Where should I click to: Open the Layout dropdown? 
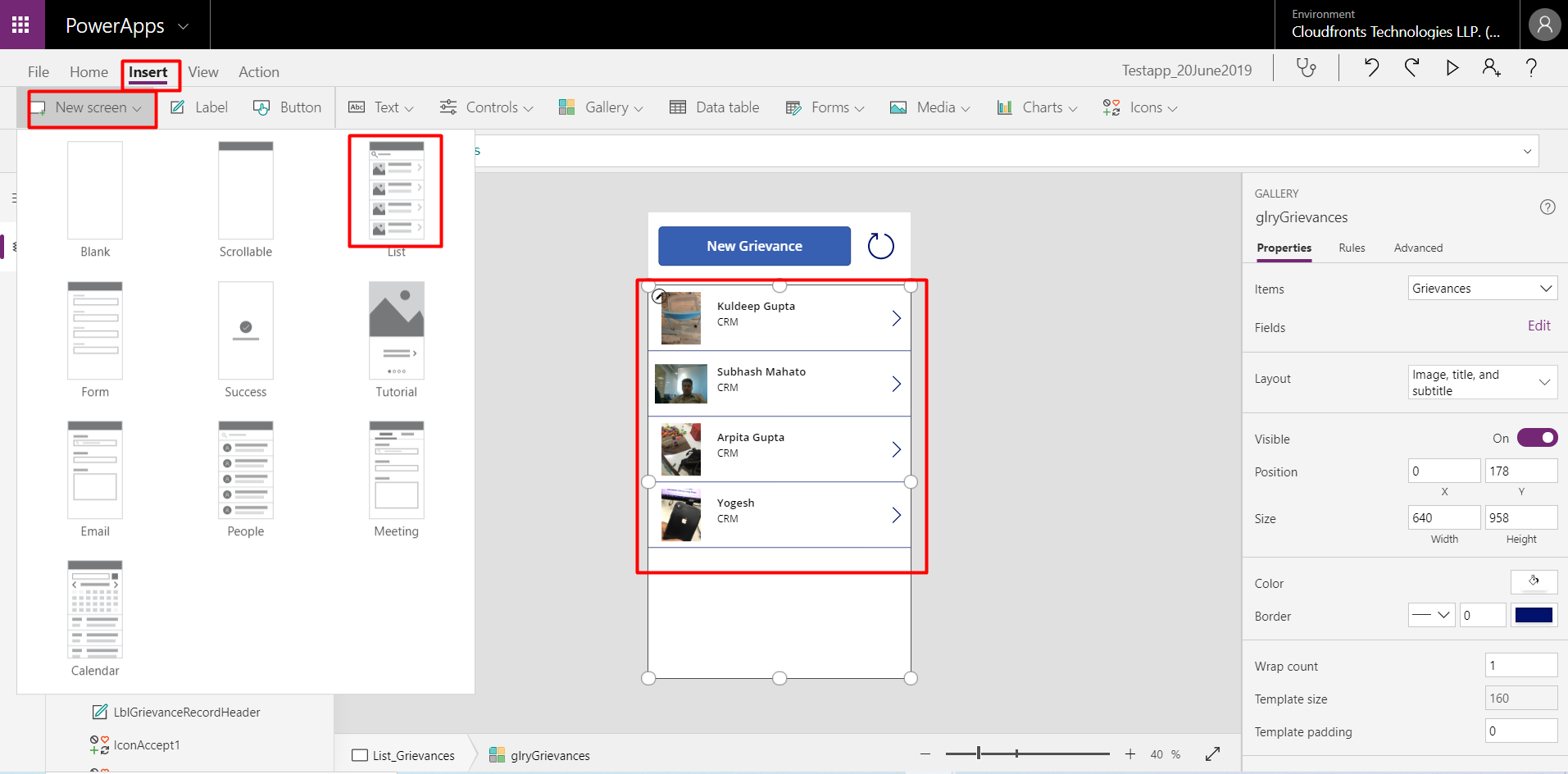pyautogui.click(x=1482, y=382)
